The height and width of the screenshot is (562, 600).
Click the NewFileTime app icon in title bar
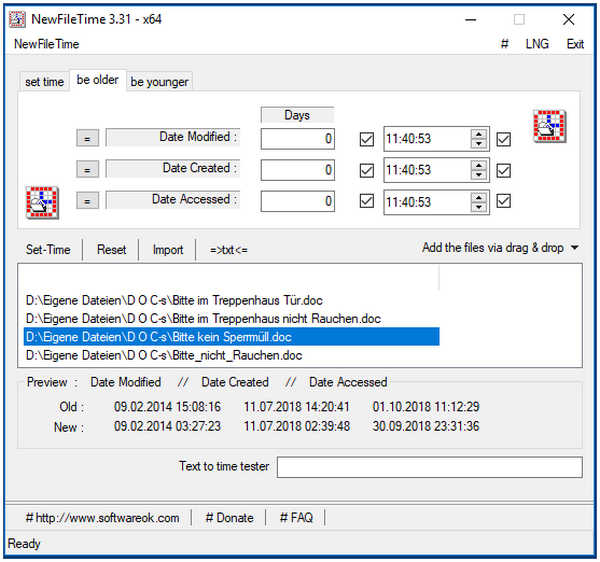pyautogui.click(x=17, y=19)
